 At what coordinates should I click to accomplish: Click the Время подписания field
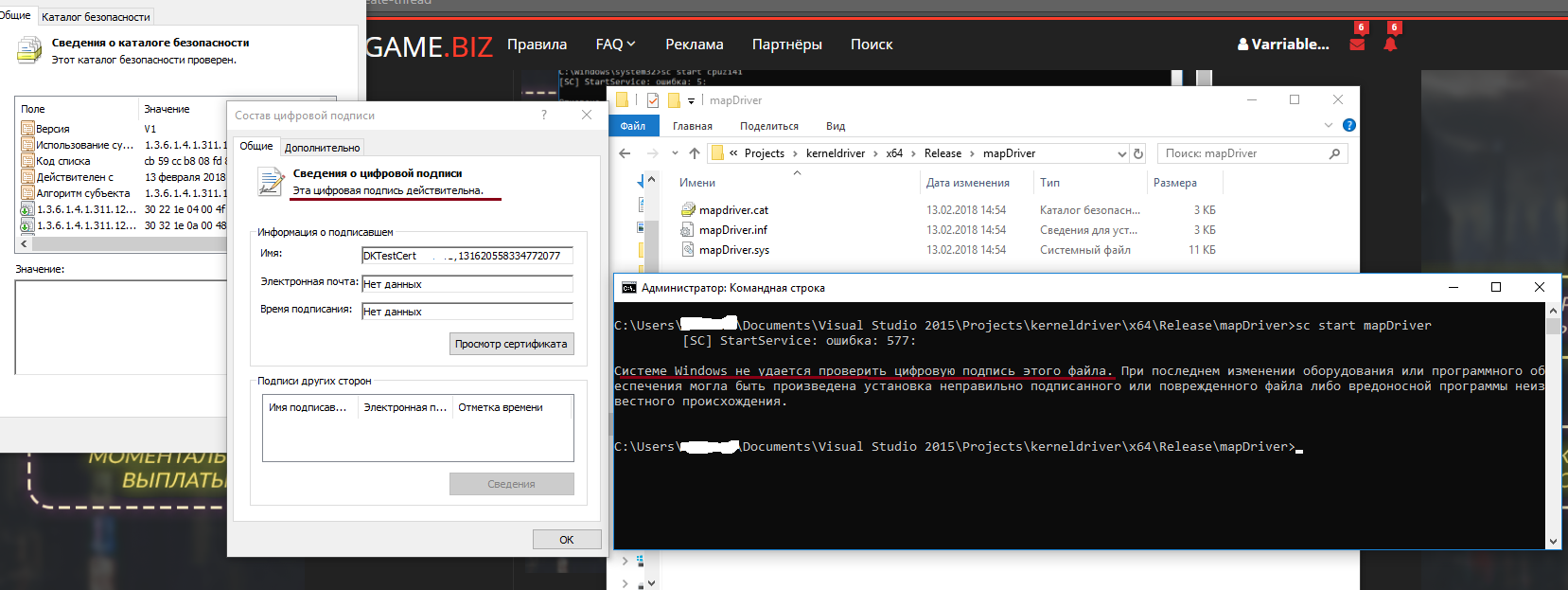(467, 312)
